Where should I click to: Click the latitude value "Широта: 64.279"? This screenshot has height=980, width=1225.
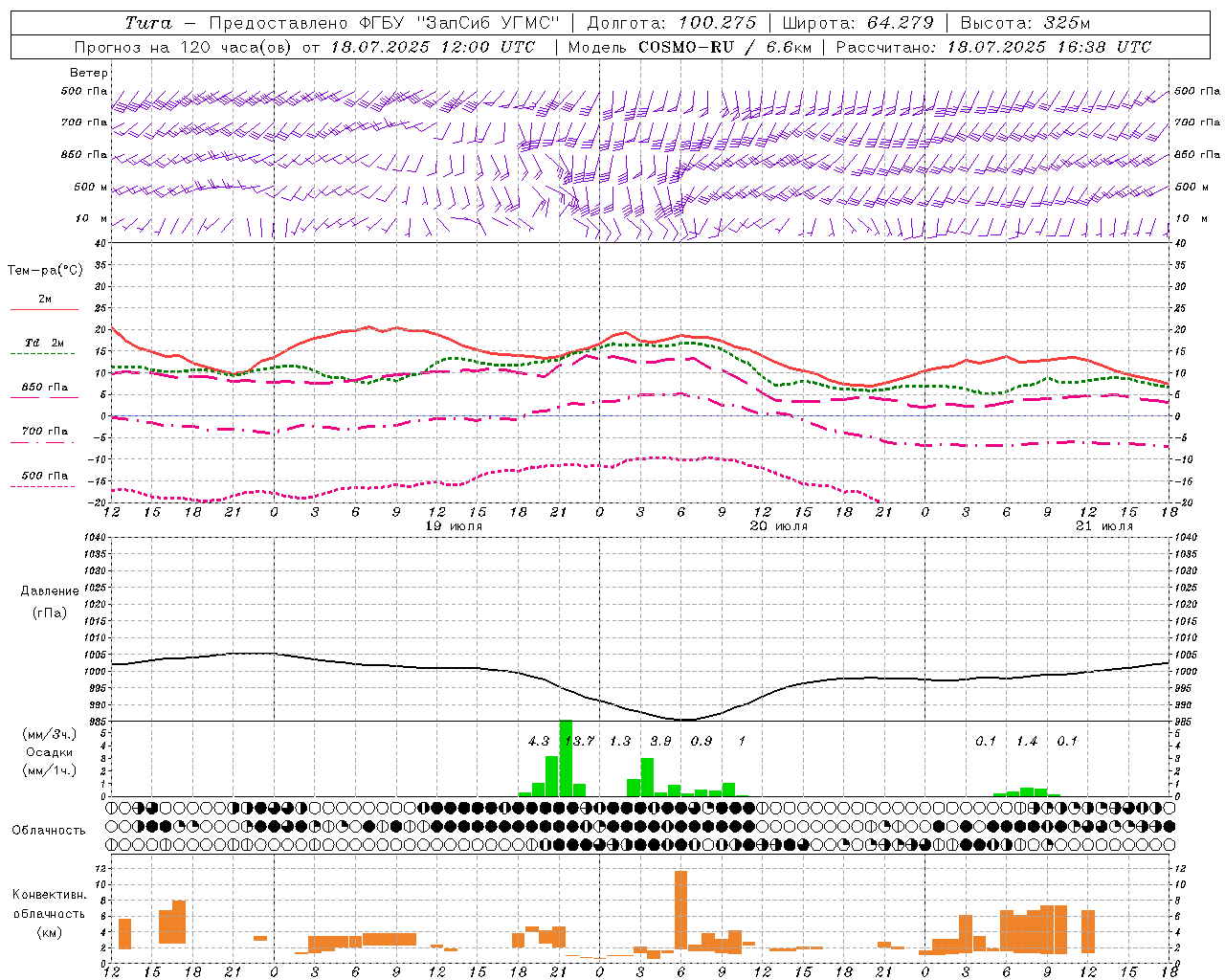click(857, 23)
